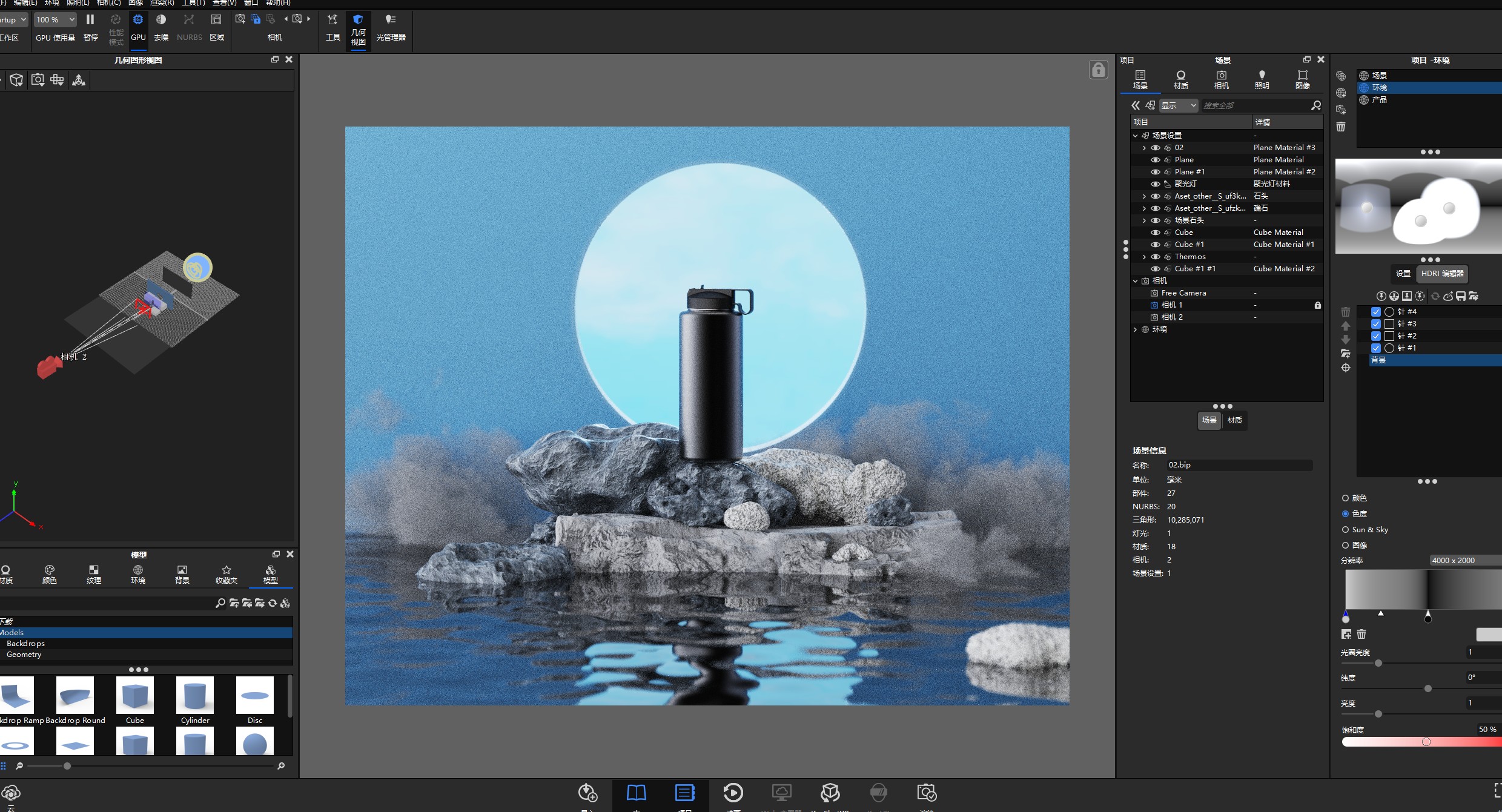Image resolution: width=1502 pixels, height=812 pixels.
Task: Hide the Thermos model with eye icon
Action: 1155,257
